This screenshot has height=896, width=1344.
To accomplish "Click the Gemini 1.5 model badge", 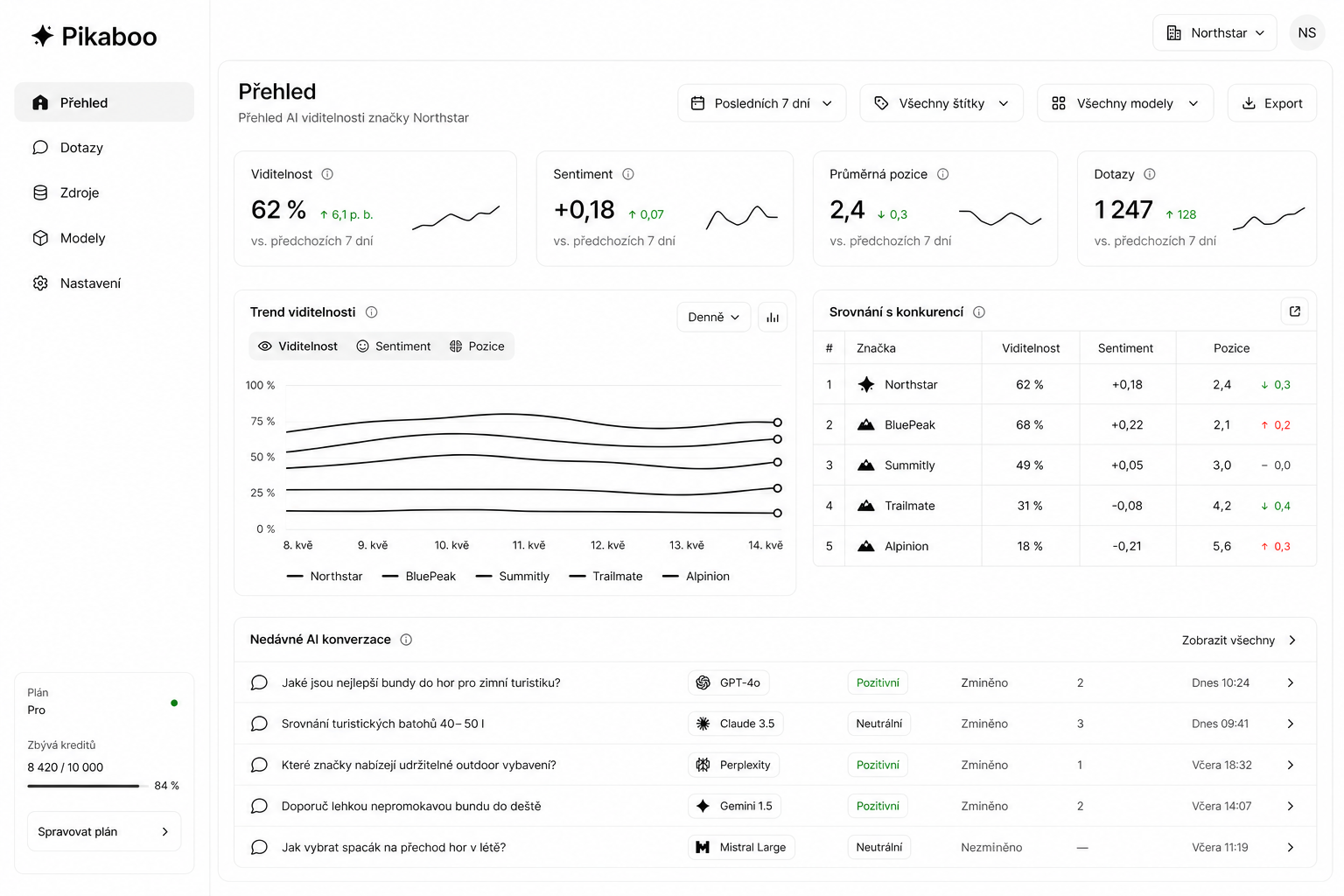I will coord(735,806).
